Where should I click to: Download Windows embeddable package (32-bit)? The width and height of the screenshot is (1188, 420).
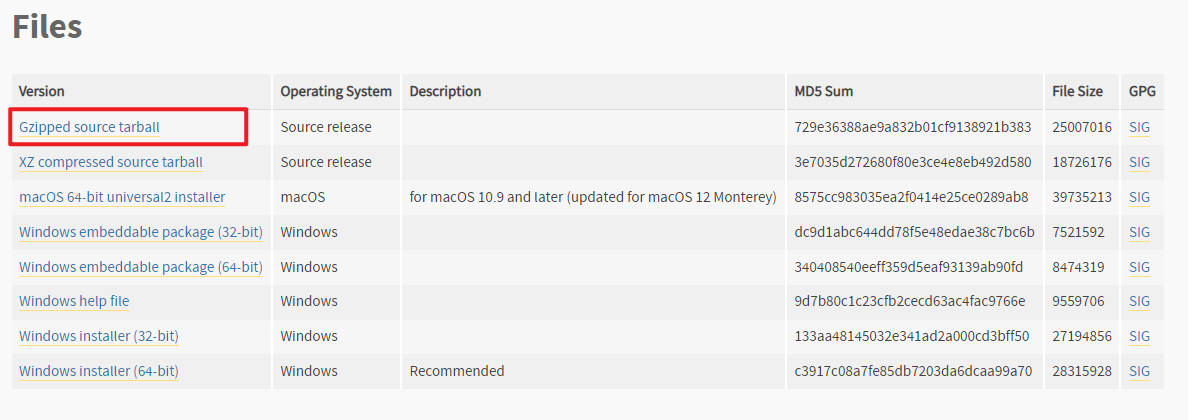point(141,232)
